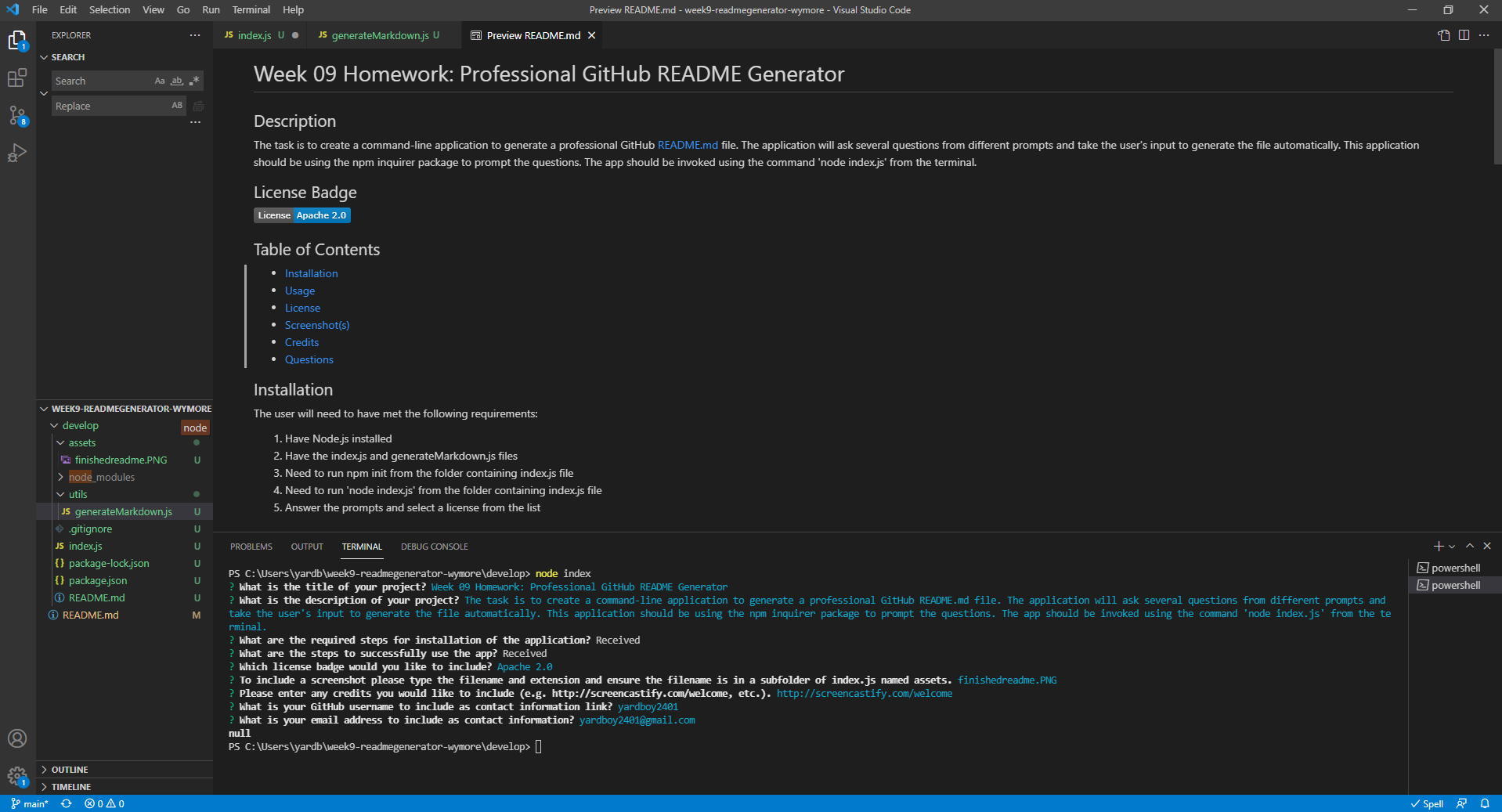Select the first powershell terminal instance

click(x=1455, y=568)
